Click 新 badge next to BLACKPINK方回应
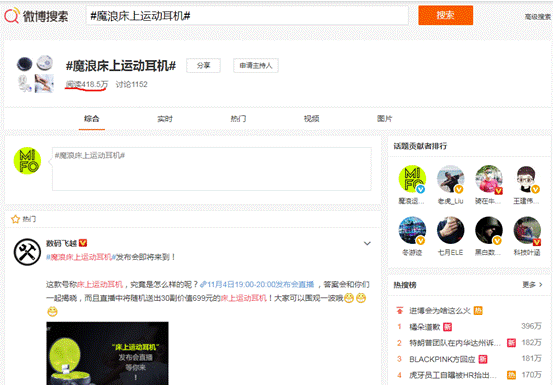 tap(483, 359)
